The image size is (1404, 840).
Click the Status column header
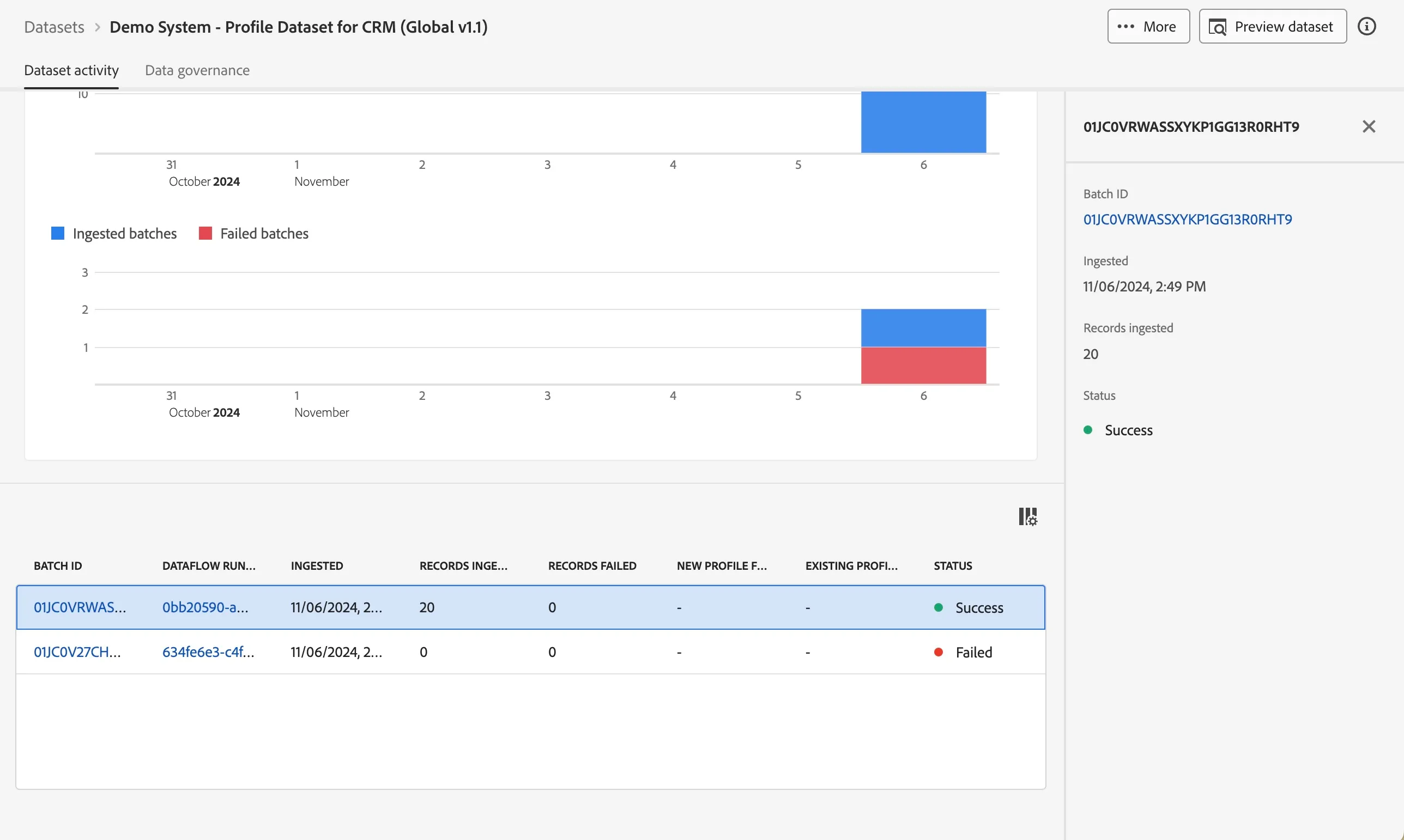click(953, 566)
